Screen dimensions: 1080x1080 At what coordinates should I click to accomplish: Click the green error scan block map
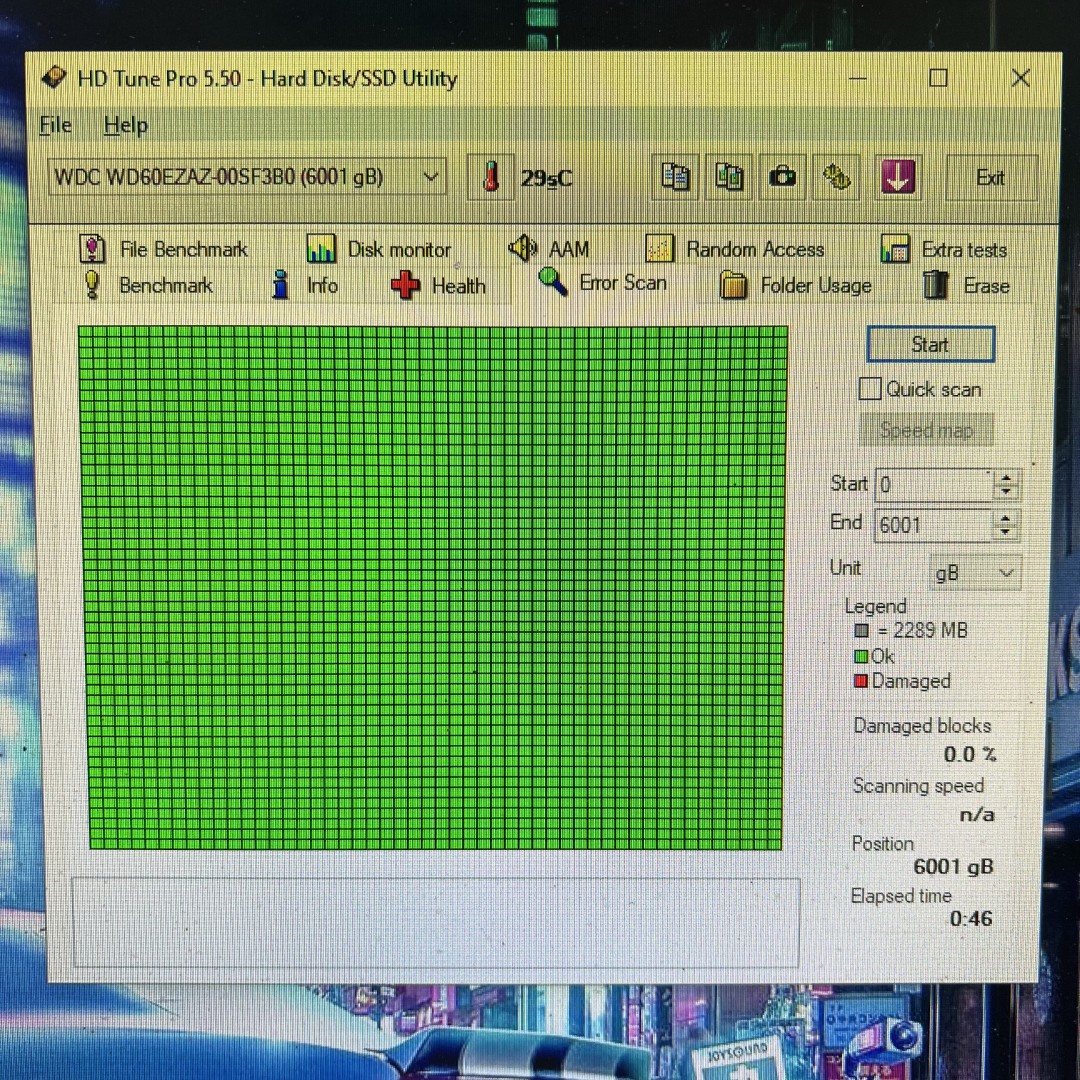(433, 588)
